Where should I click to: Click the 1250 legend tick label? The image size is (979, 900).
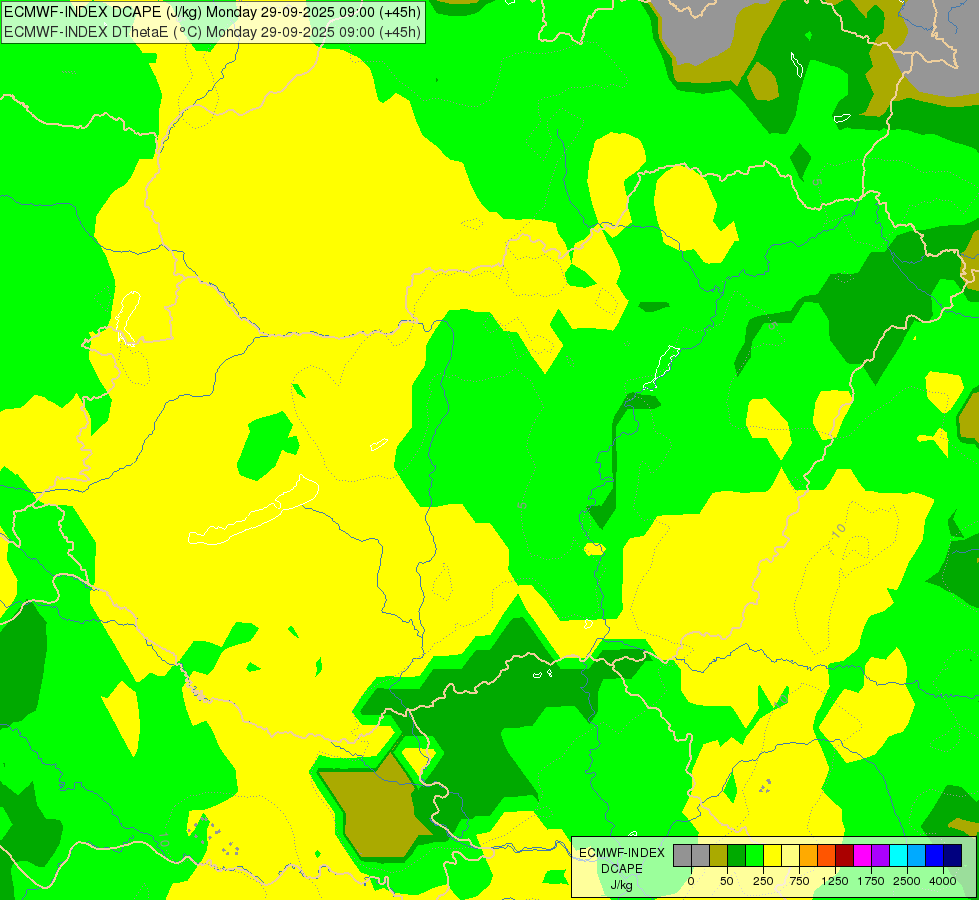(835, 881)
